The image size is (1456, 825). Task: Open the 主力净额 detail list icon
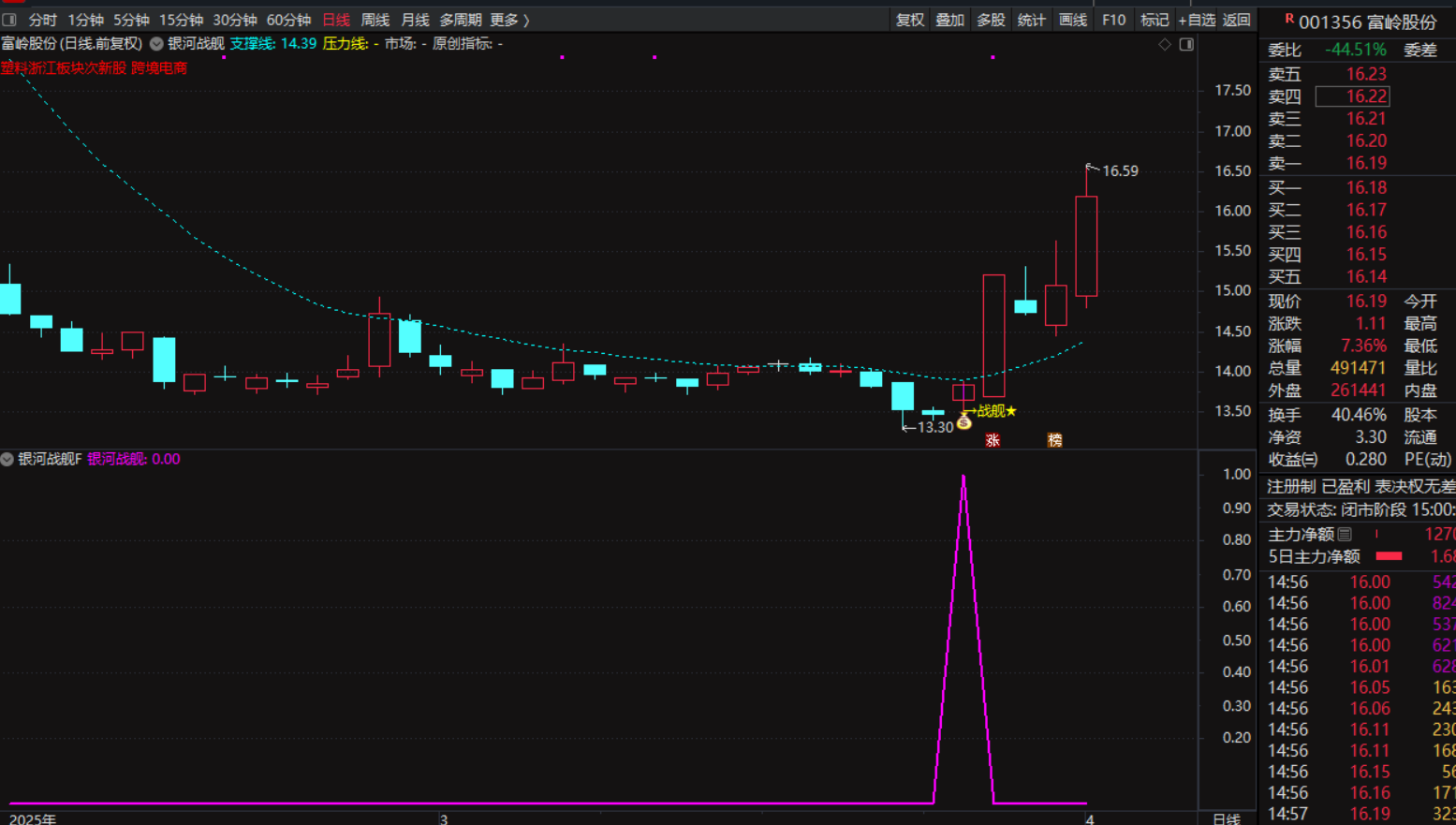[1345, 535]
